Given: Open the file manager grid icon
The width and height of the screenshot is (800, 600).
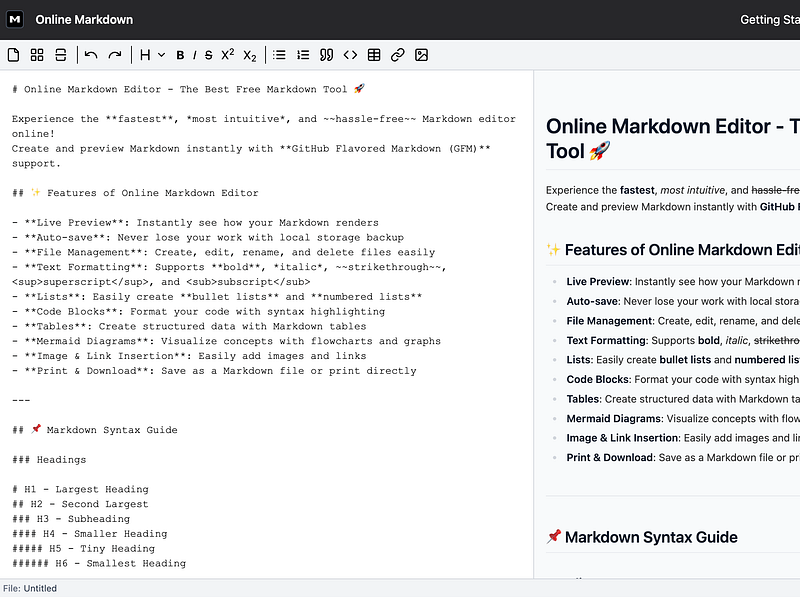Looking at the screenshot, I should point(37,55).
